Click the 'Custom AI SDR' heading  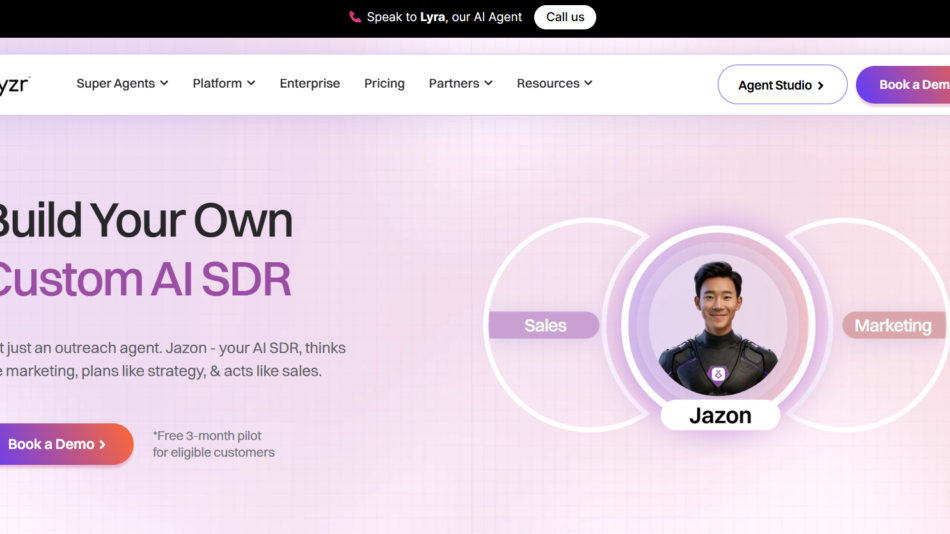click(145, 279)
